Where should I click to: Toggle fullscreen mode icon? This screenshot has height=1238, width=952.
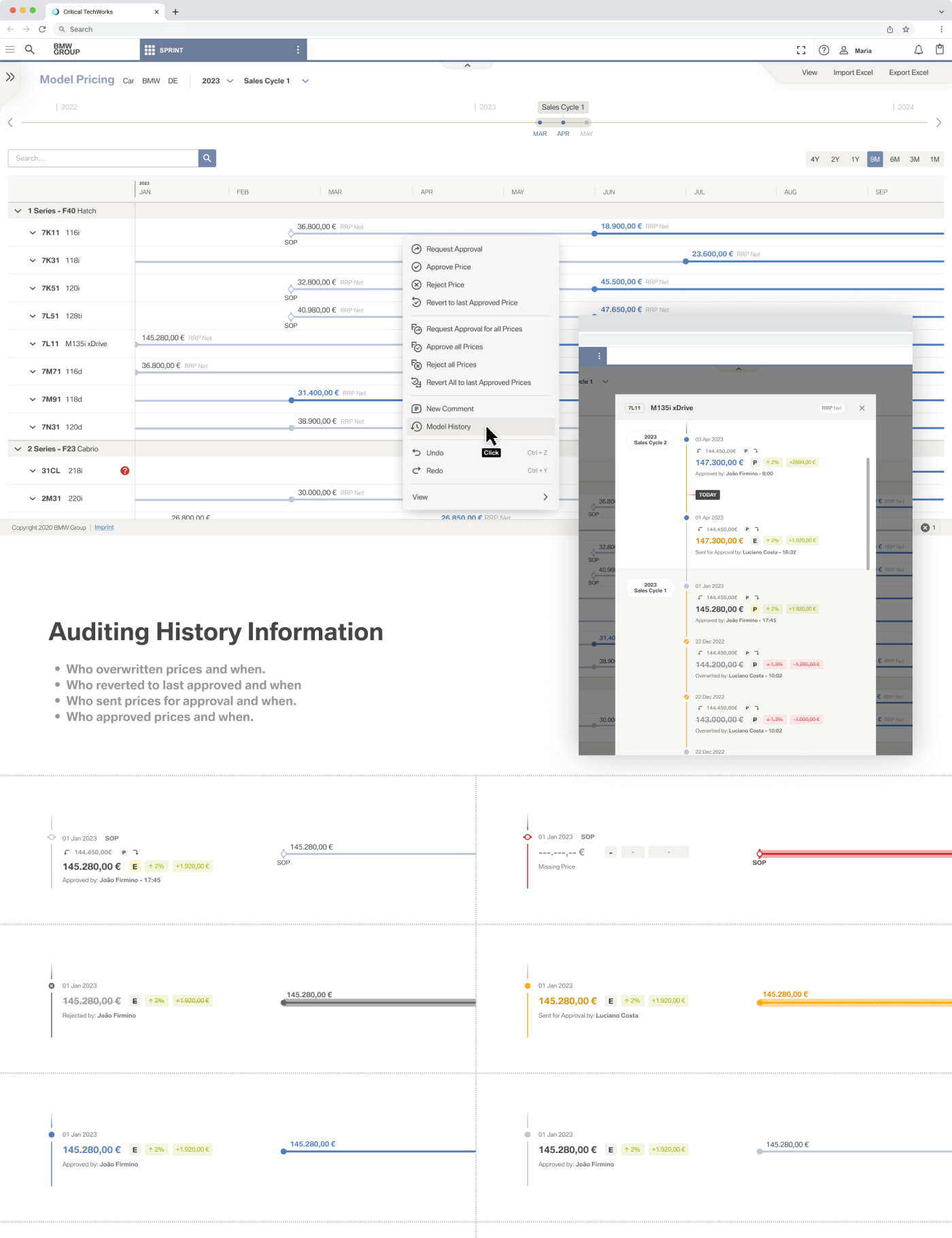pyautogui.click(x=801, y=50)
